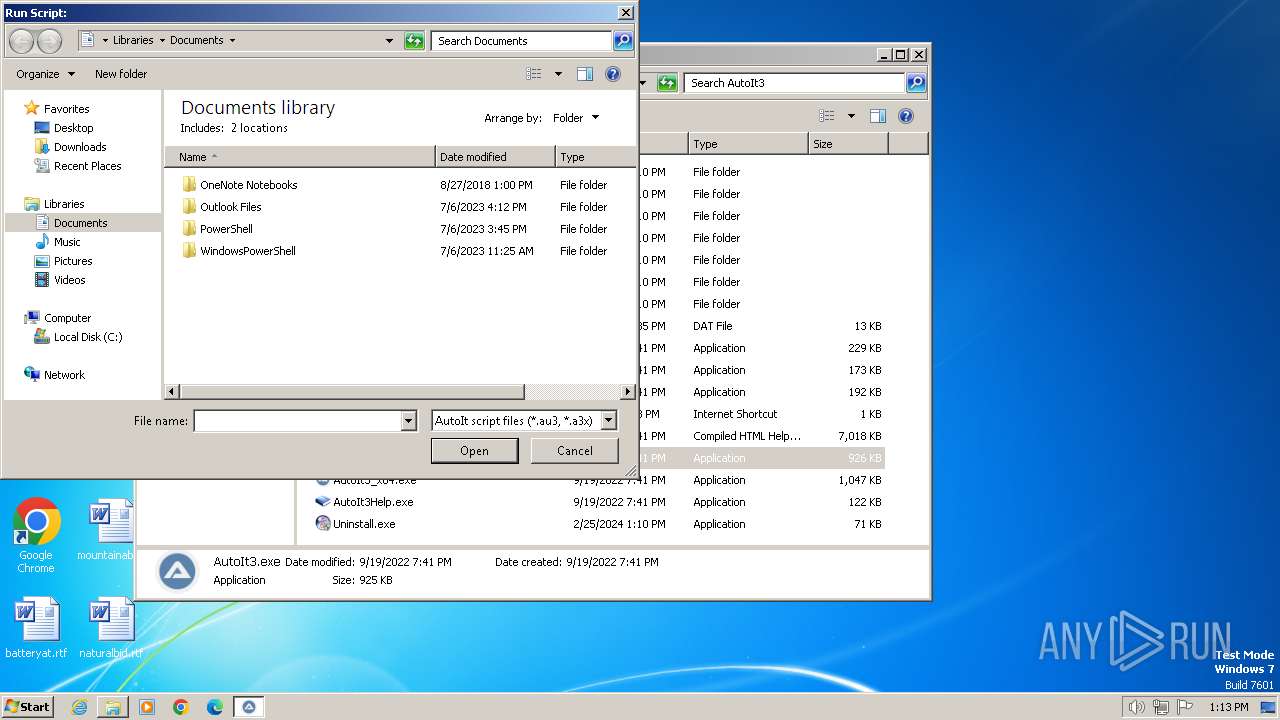Viewport: 1280px width, 720px height.
Task: Click Search AutoIt3 field in background window
Action: 795,83
